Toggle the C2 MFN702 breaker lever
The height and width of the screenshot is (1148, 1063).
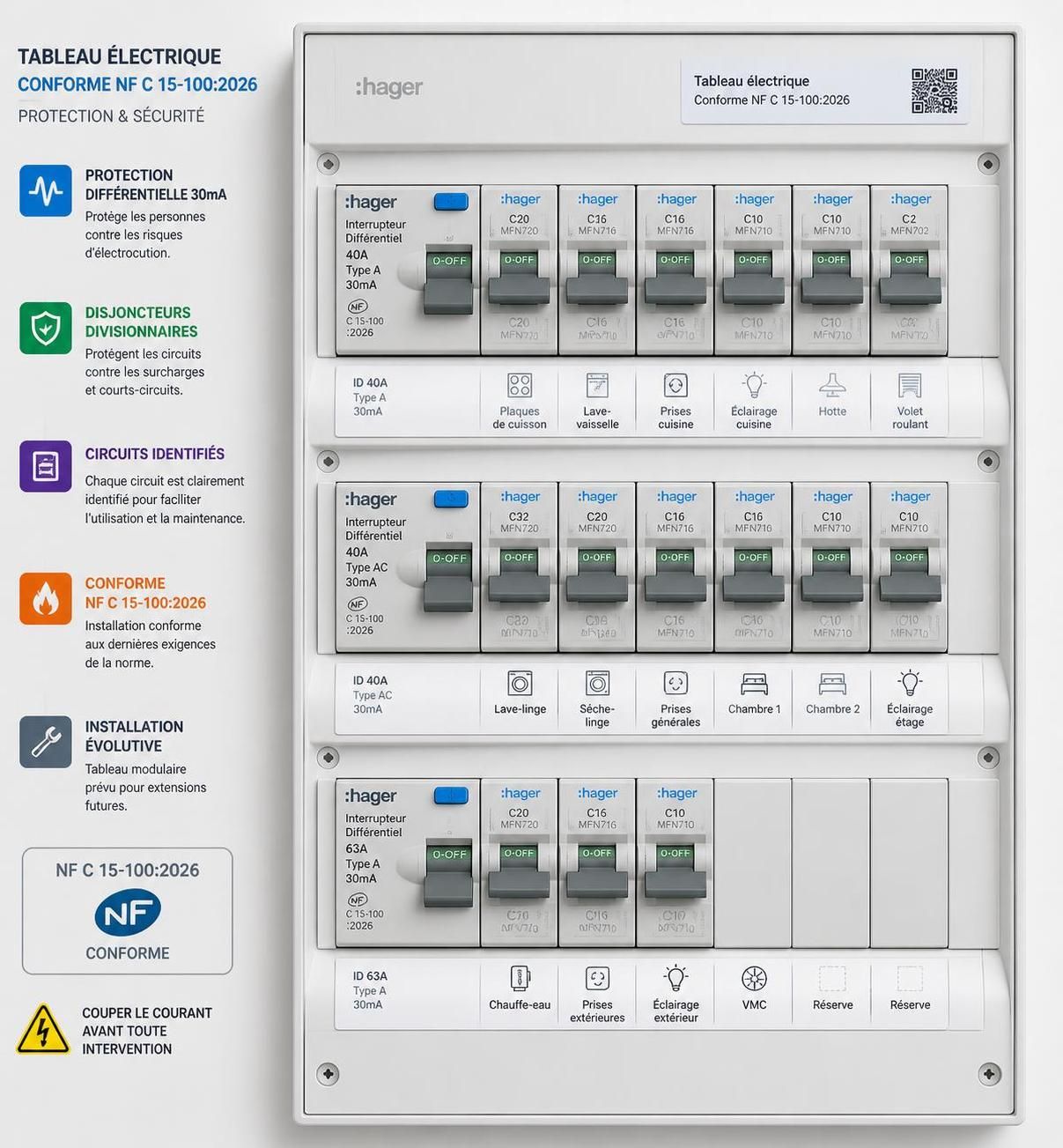tap(909, 279)
